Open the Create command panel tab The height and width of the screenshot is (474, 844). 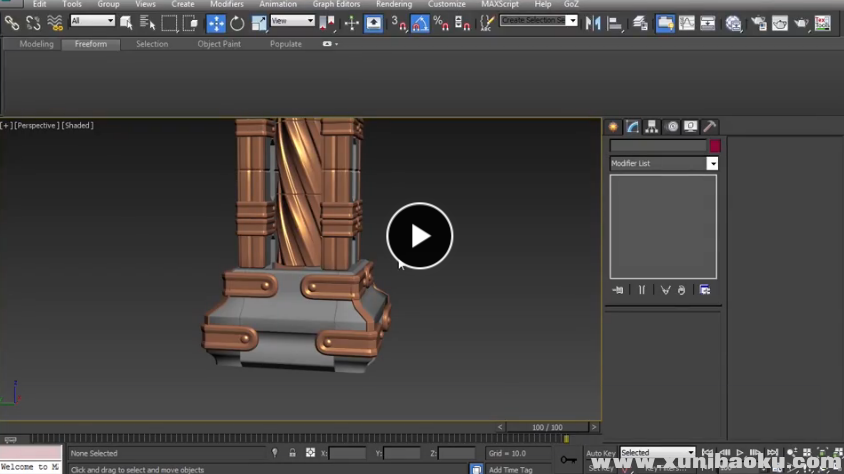614,127
